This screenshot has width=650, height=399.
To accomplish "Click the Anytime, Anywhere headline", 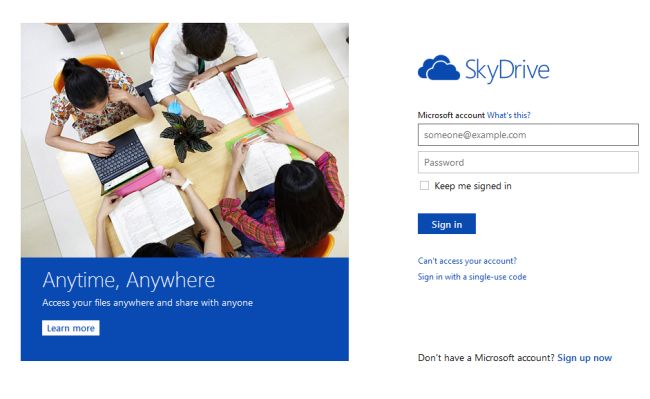I will 129,281.
